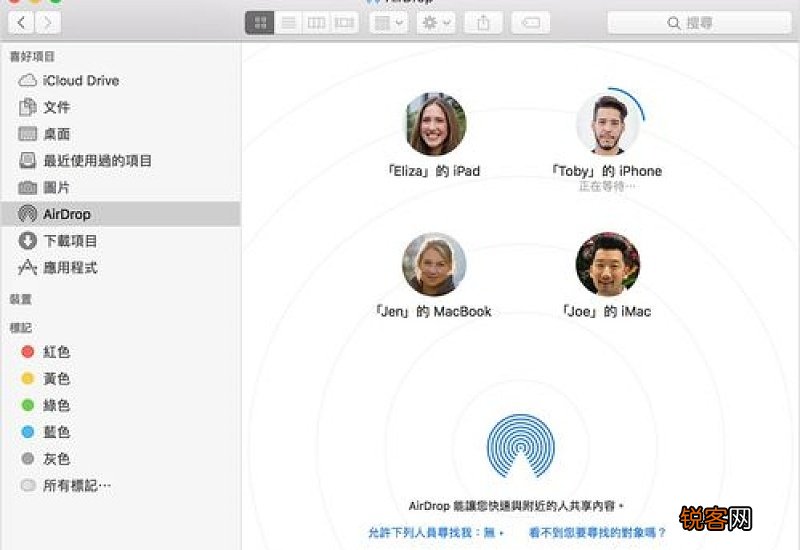800x550 pixels.
Task: Open 圖片 in the sidebar
Action: (120, 188)
